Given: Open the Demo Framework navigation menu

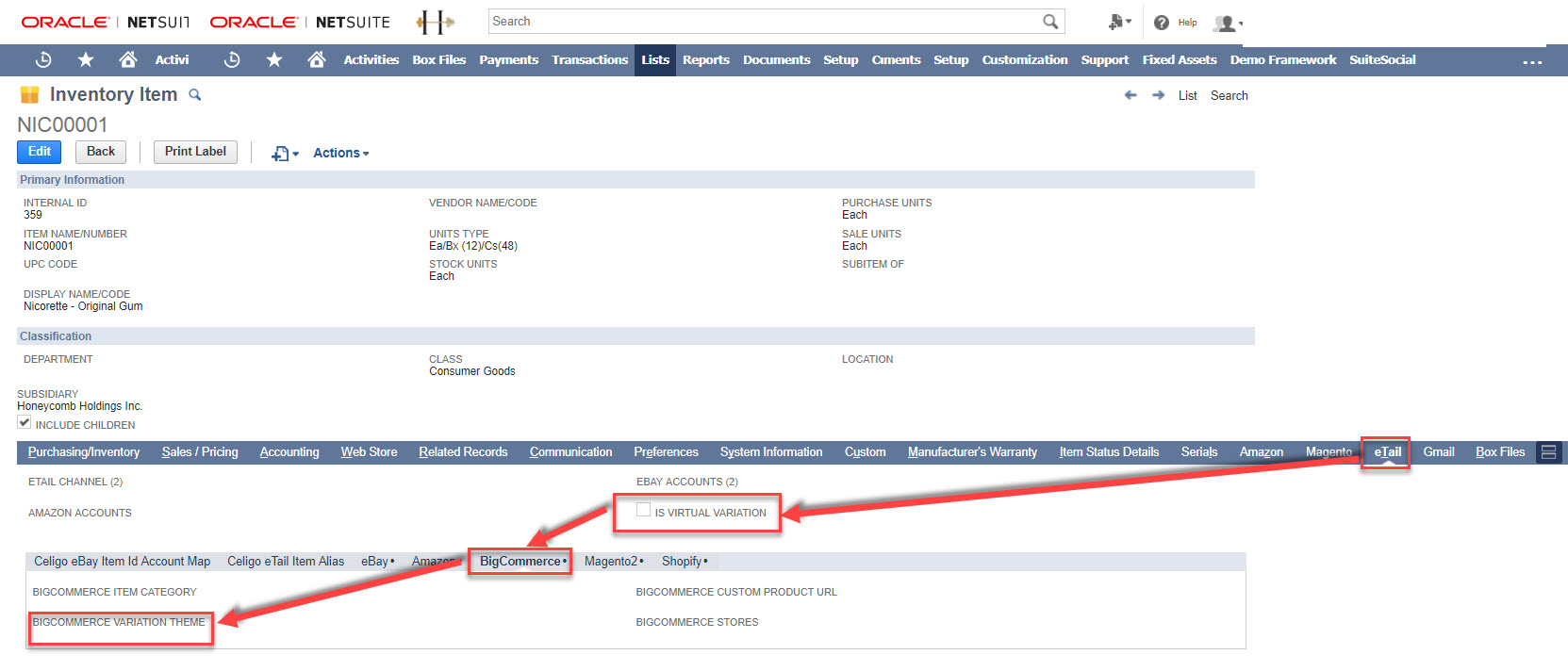Looking at the screenshot, I should pos(1283,59).
